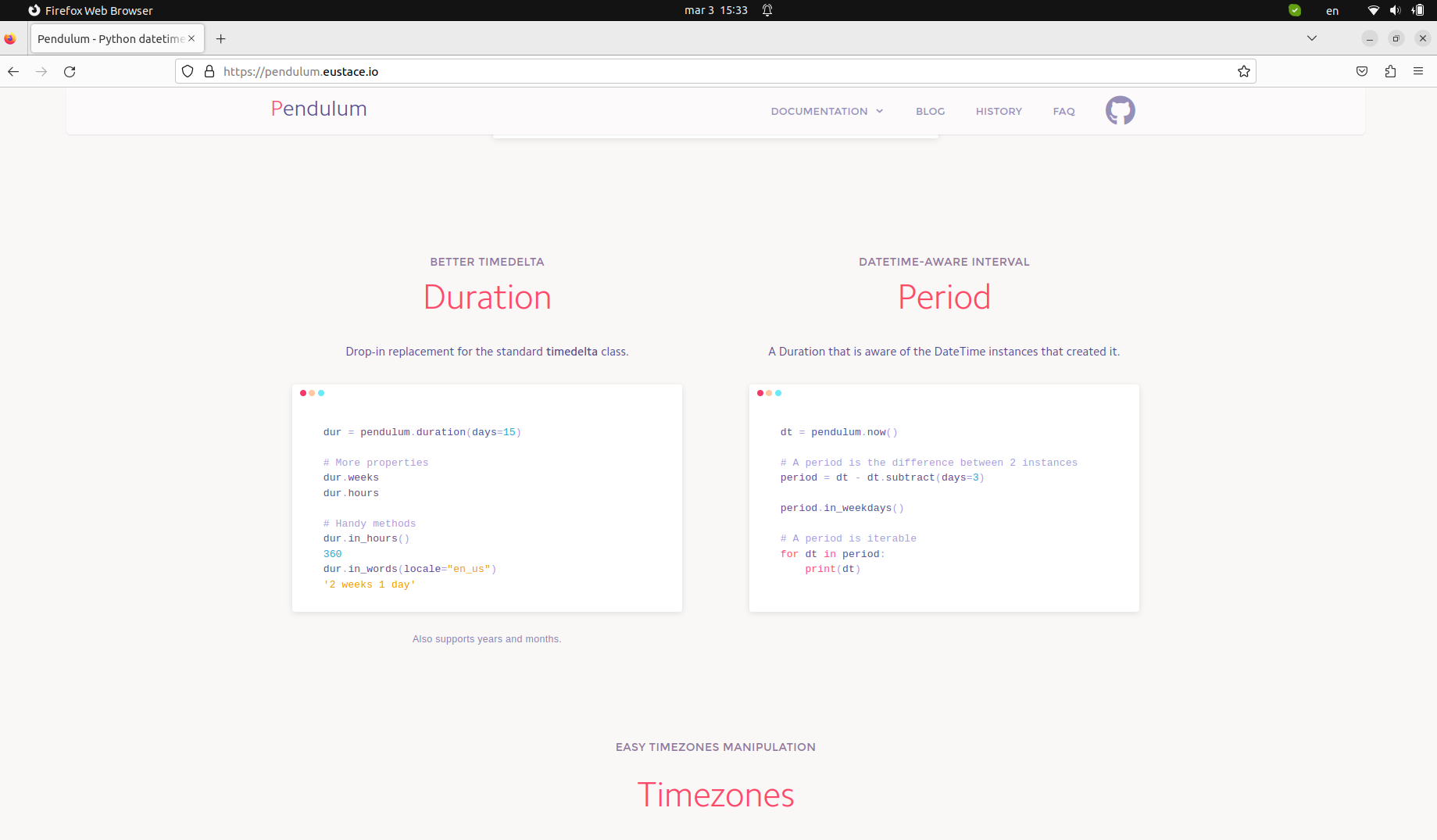Open the extensions puzzle-piece icon
This screenshot has width=1437, height=840.
click(x=1391, y=71)
